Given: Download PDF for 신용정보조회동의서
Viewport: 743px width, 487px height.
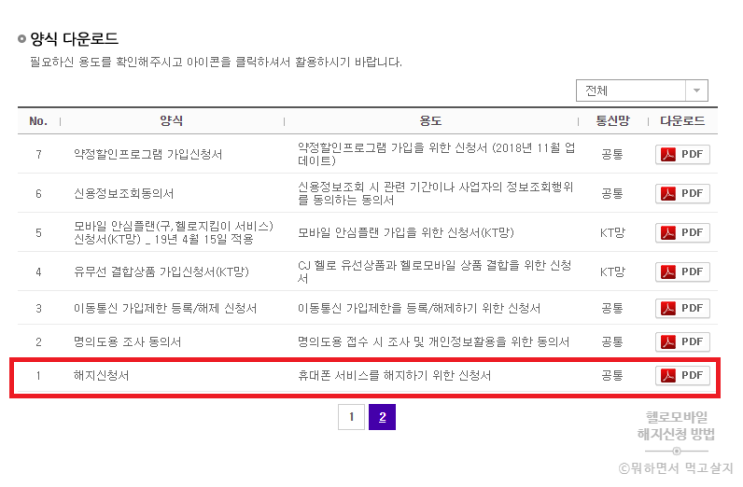Looking at the screenshot, I should click(x=682, y=194).
